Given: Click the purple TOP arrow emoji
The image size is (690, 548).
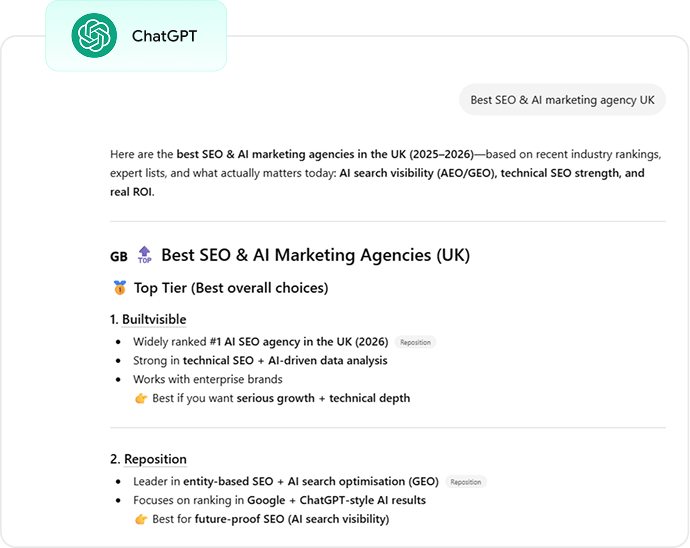Looking at the screenshot, I should click(144, 255).
